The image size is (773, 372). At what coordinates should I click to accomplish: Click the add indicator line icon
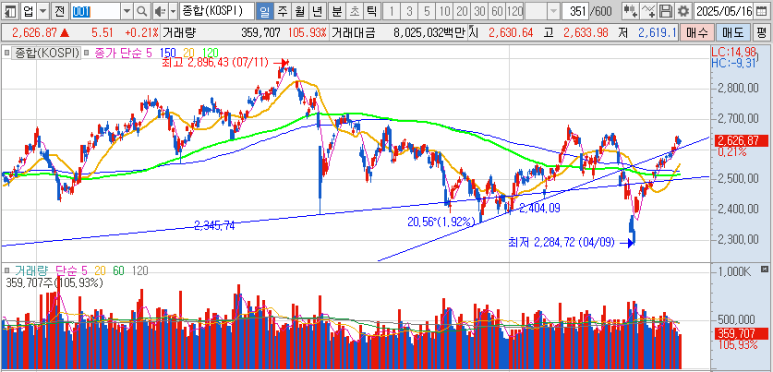(650, 11)
